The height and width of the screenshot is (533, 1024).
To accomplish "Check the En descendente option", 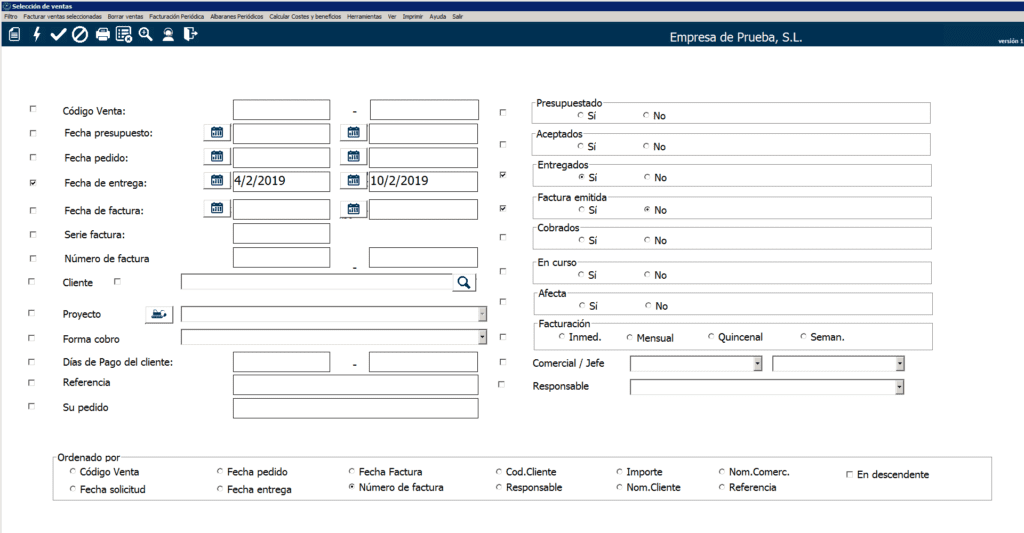I will tap(850, 474).
